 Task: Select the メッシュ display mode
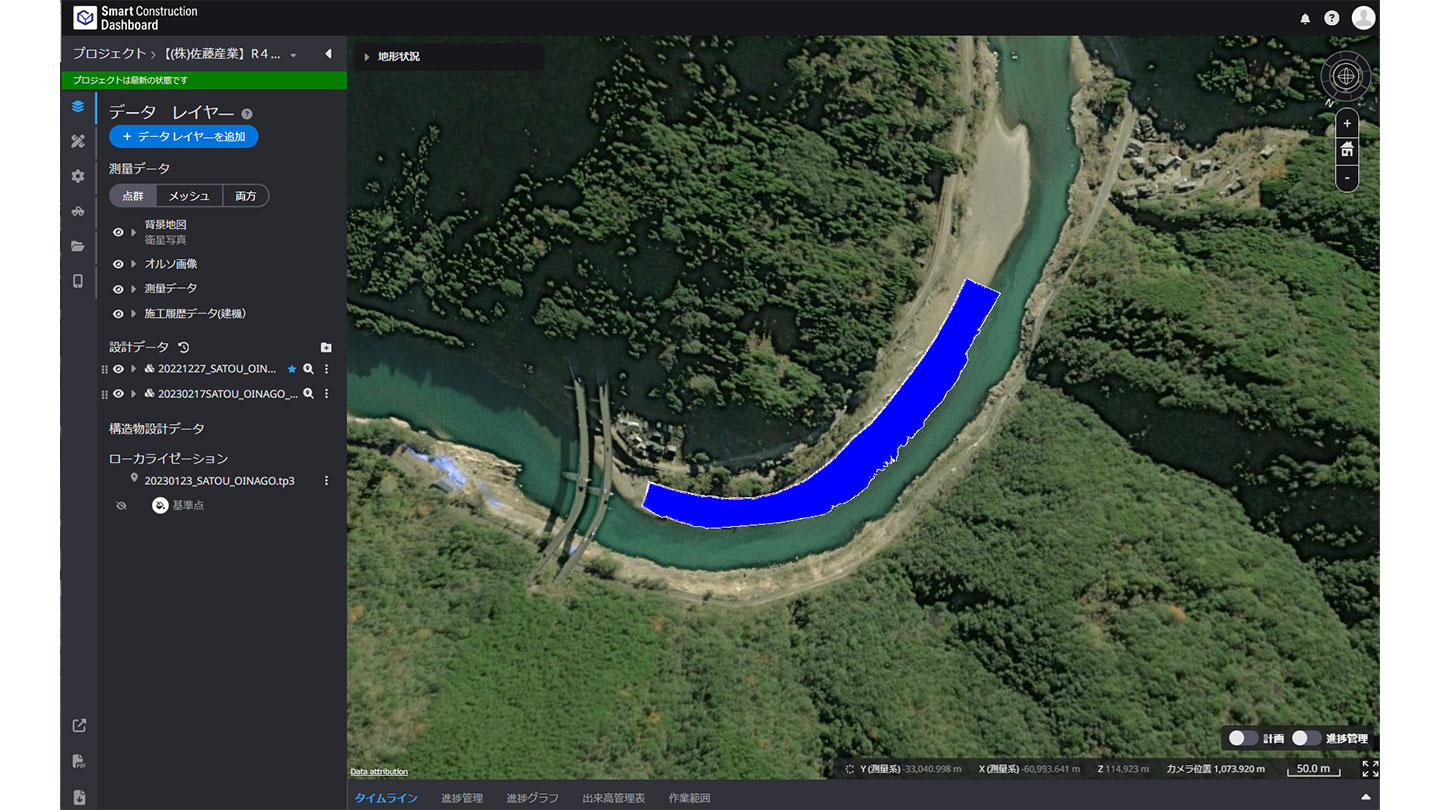189,196
